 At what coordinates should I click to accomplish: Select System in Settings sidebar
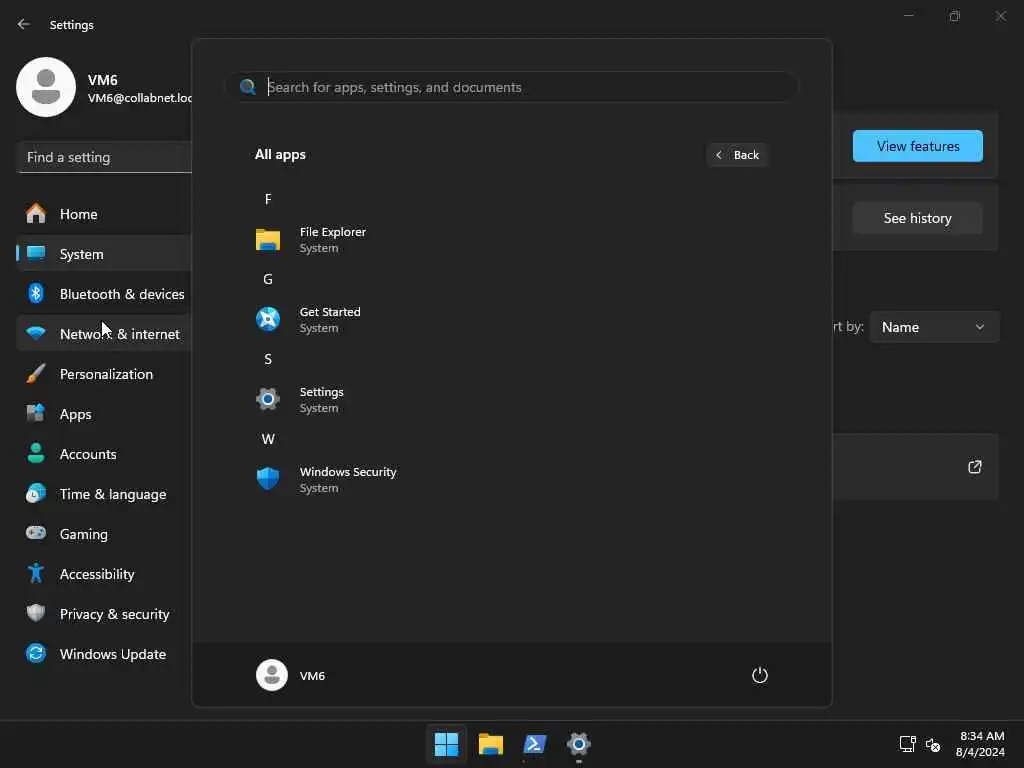(104, 254)
